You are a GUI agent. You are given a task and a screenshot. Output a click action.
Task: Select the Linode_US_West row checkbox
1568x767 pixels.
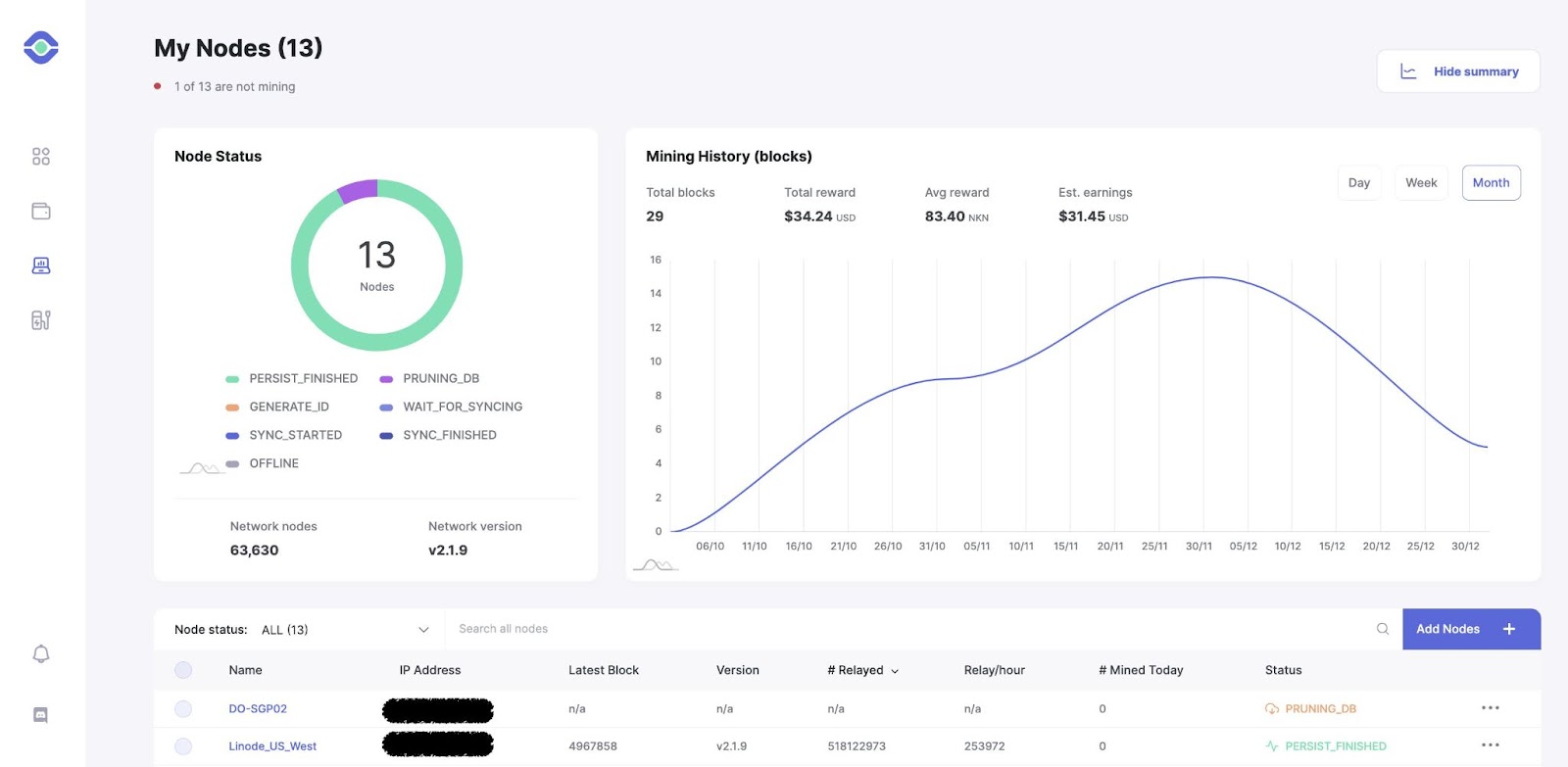point(183,746)
